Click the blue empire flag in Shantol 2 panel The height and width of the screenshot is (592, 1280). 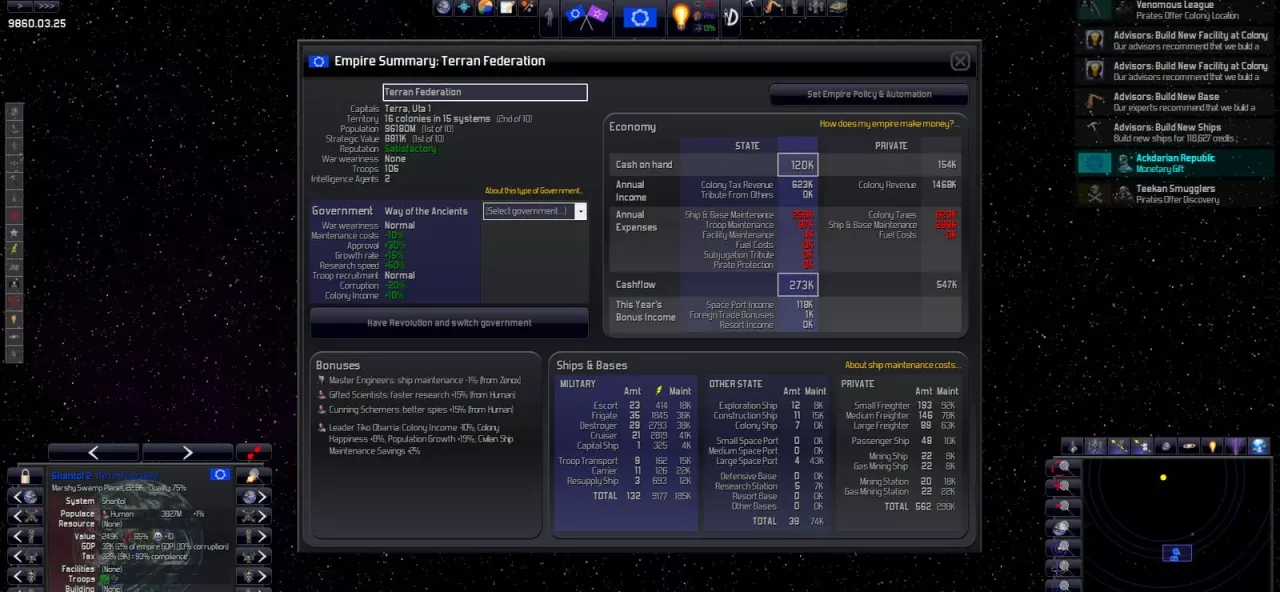[x=220, y=474]
